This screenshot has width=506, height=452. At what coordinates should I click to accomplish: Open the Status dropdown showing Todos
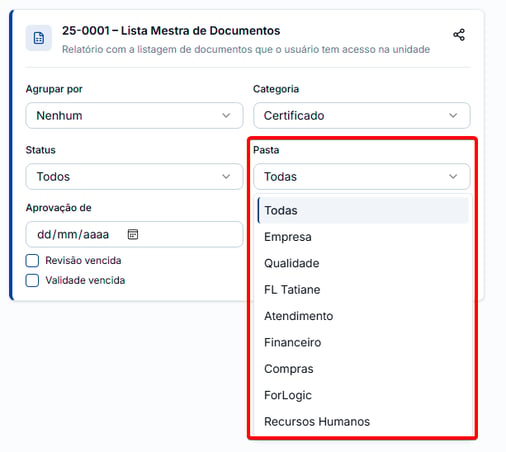click(134, 176)
